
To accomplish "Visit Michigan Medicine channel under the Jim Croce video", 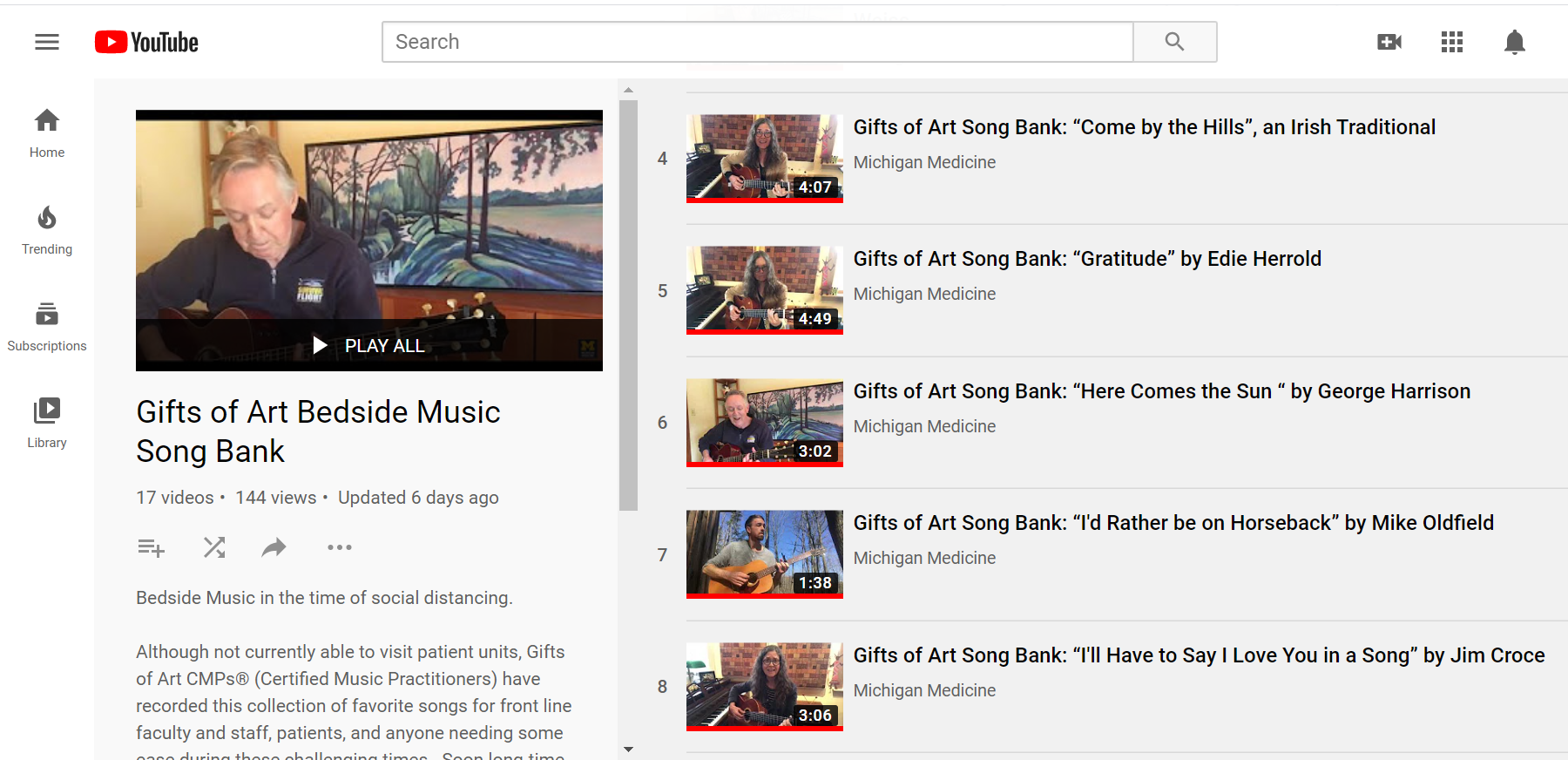I will [x=924, y=690].
